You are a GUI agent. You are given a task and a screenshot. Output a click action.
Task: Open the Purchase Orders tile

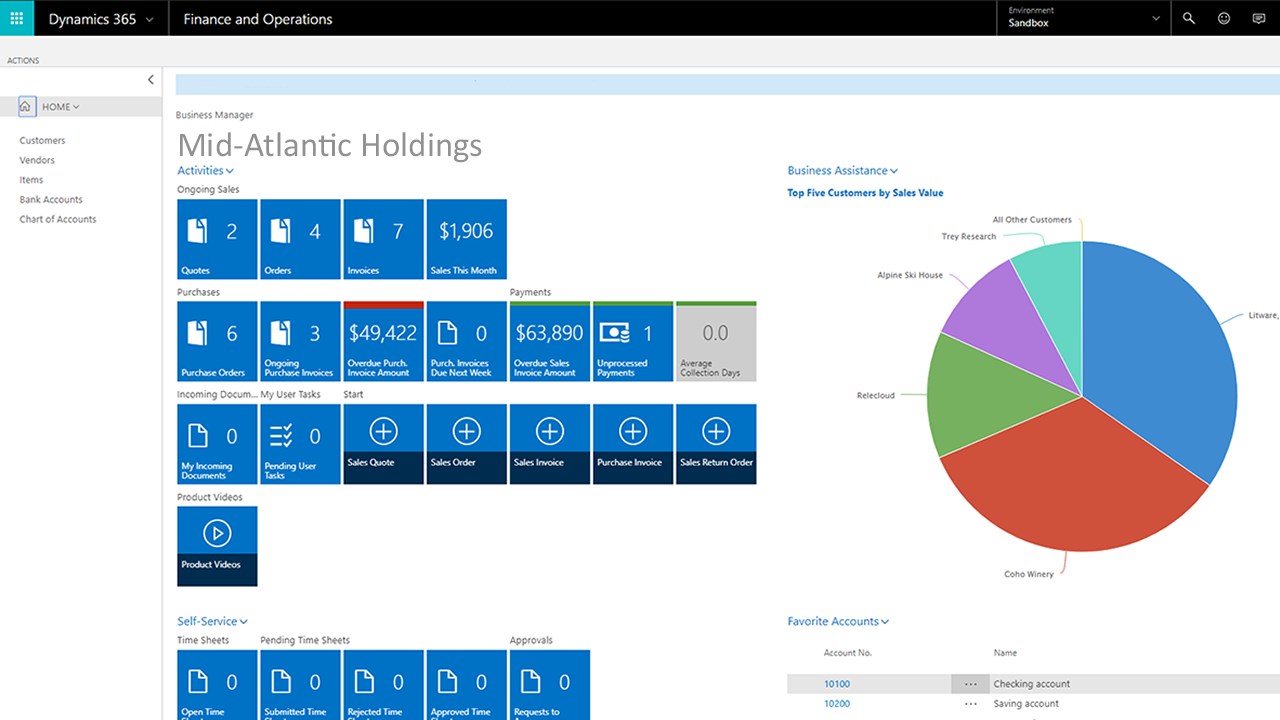(x=217, y=341)
